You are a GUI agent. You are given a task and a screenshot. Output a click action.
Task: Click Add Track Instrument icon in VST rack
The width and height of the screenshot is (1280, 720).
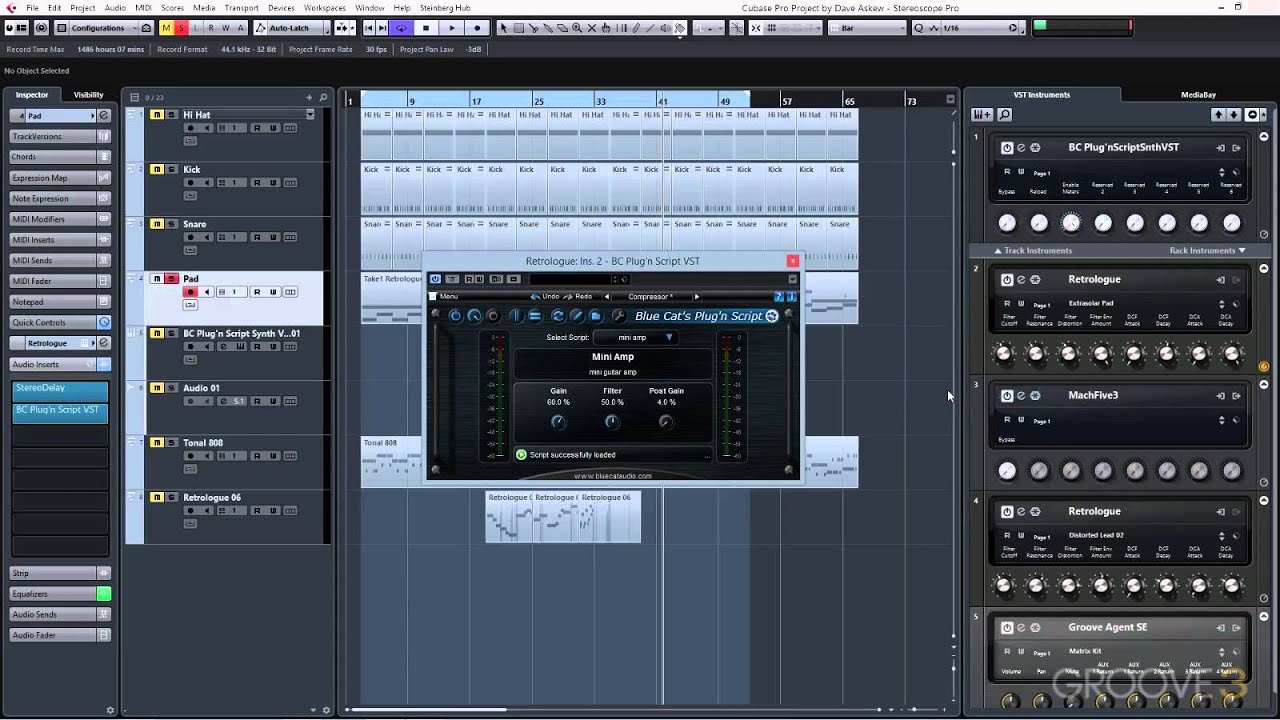pyautogui.click(x=982, y=115)
